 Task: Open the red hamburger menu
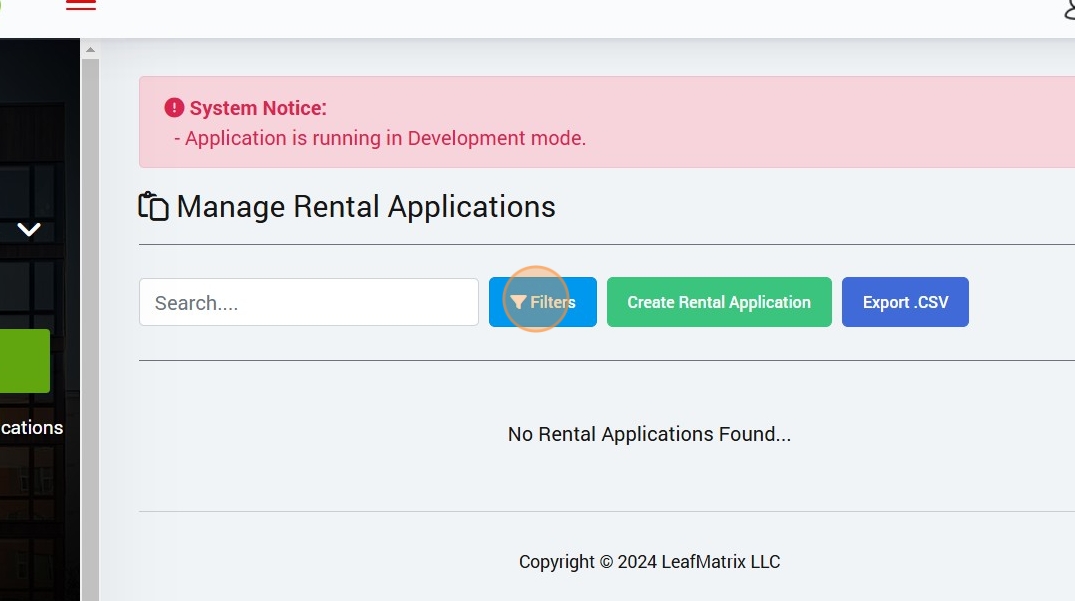[x=81, y=5]
